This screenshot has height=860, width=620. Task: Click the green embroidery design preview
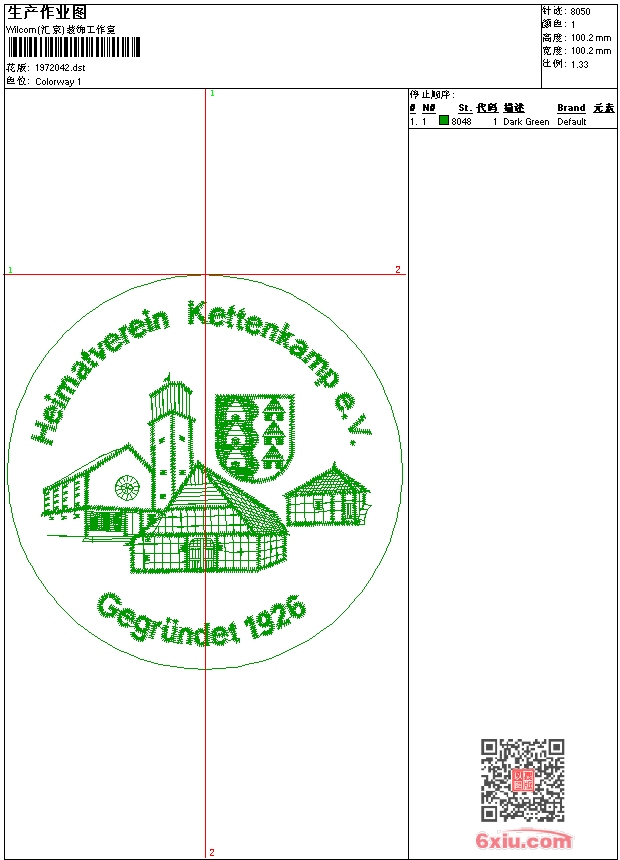coord(205,472)
